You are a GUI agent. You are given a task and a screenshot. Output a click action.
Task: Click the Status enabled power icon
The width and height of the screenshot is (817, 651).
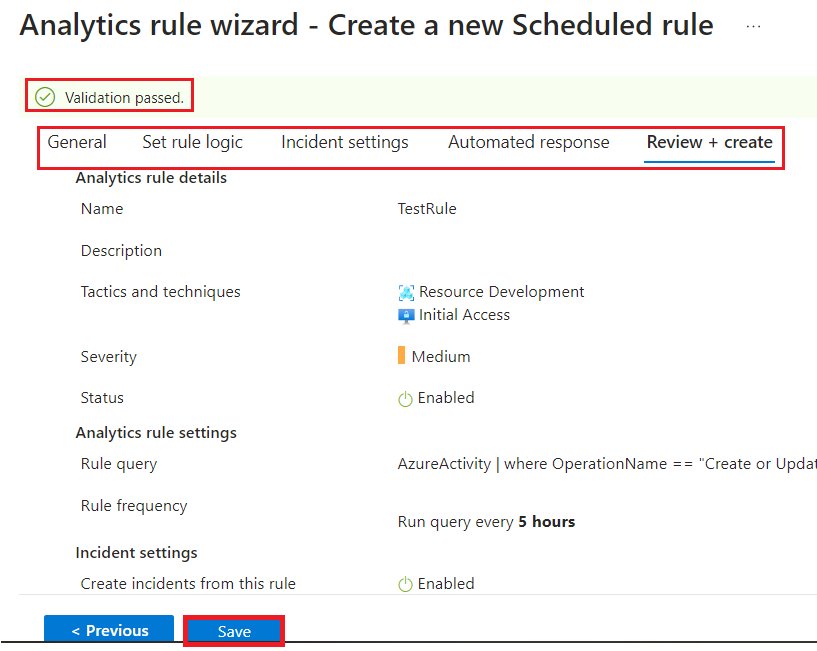click(405, 399)
